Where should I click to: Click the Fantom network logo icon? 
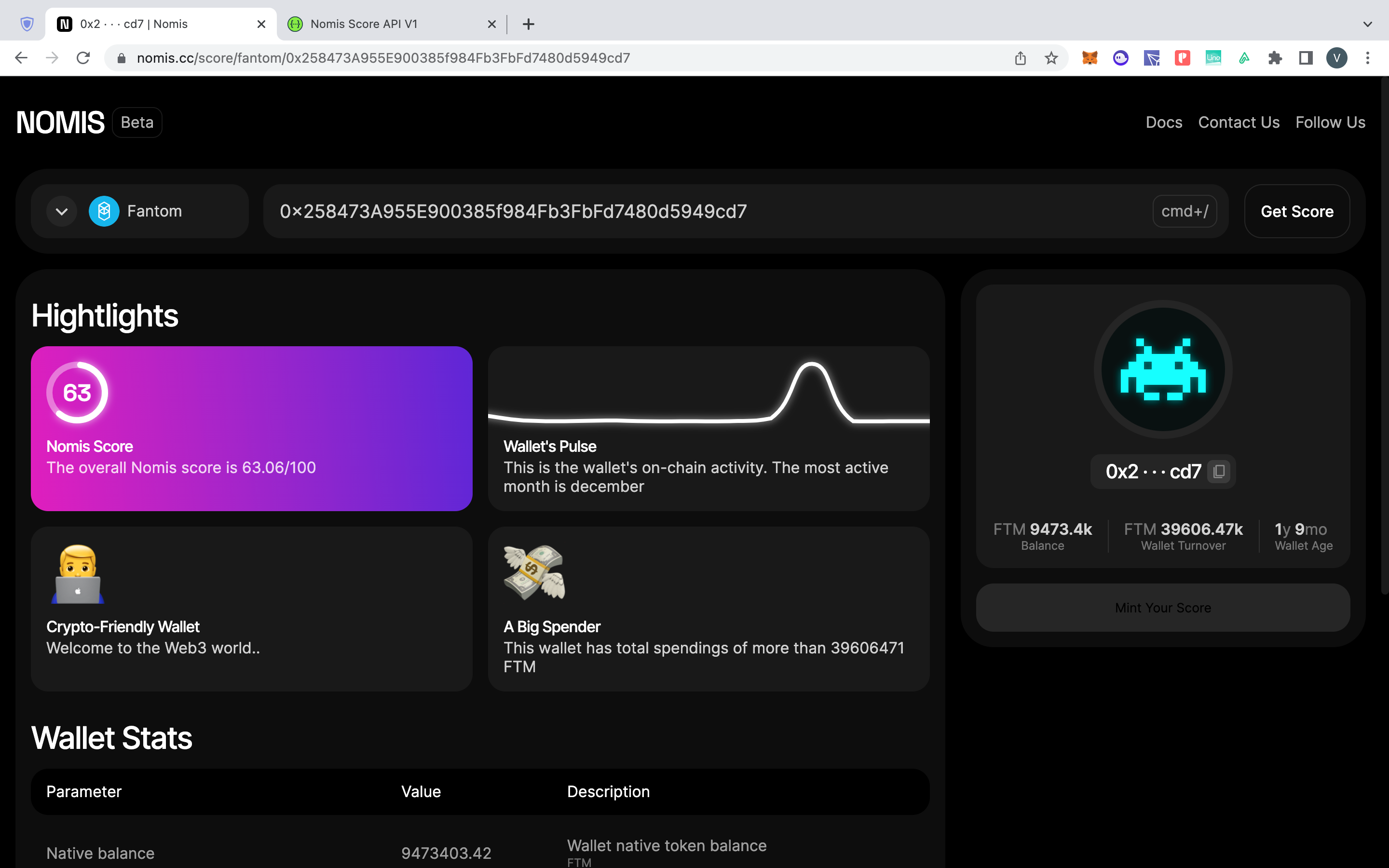pos(104,211)
